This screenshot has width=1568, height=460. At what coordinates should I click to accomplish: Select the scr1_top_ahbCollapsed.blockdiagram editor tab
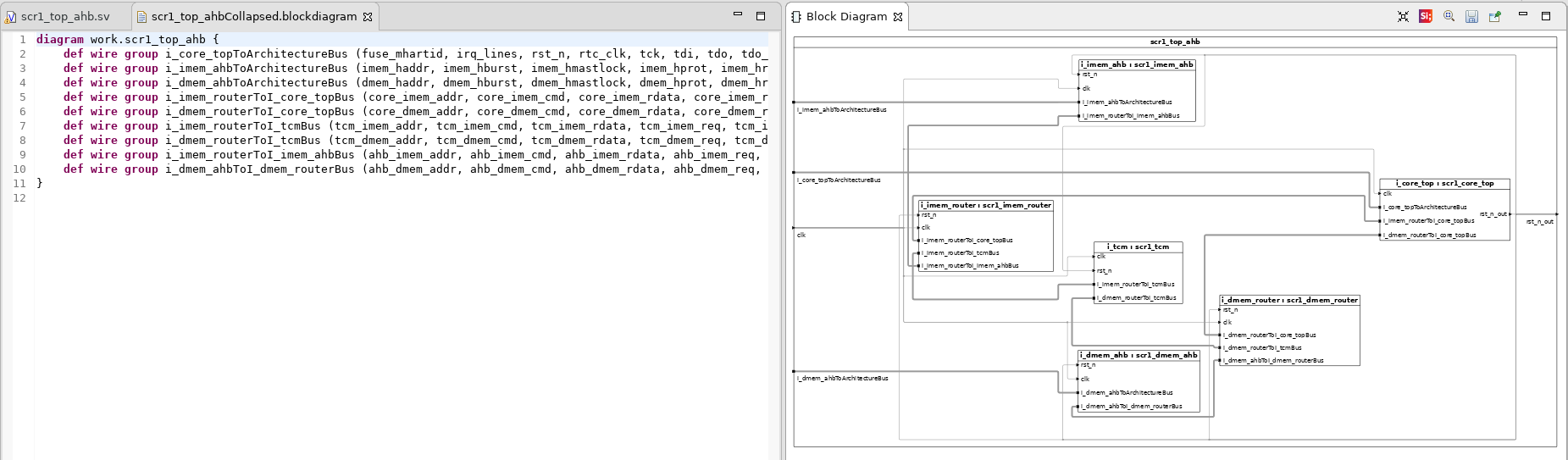[x=253, y=16]
